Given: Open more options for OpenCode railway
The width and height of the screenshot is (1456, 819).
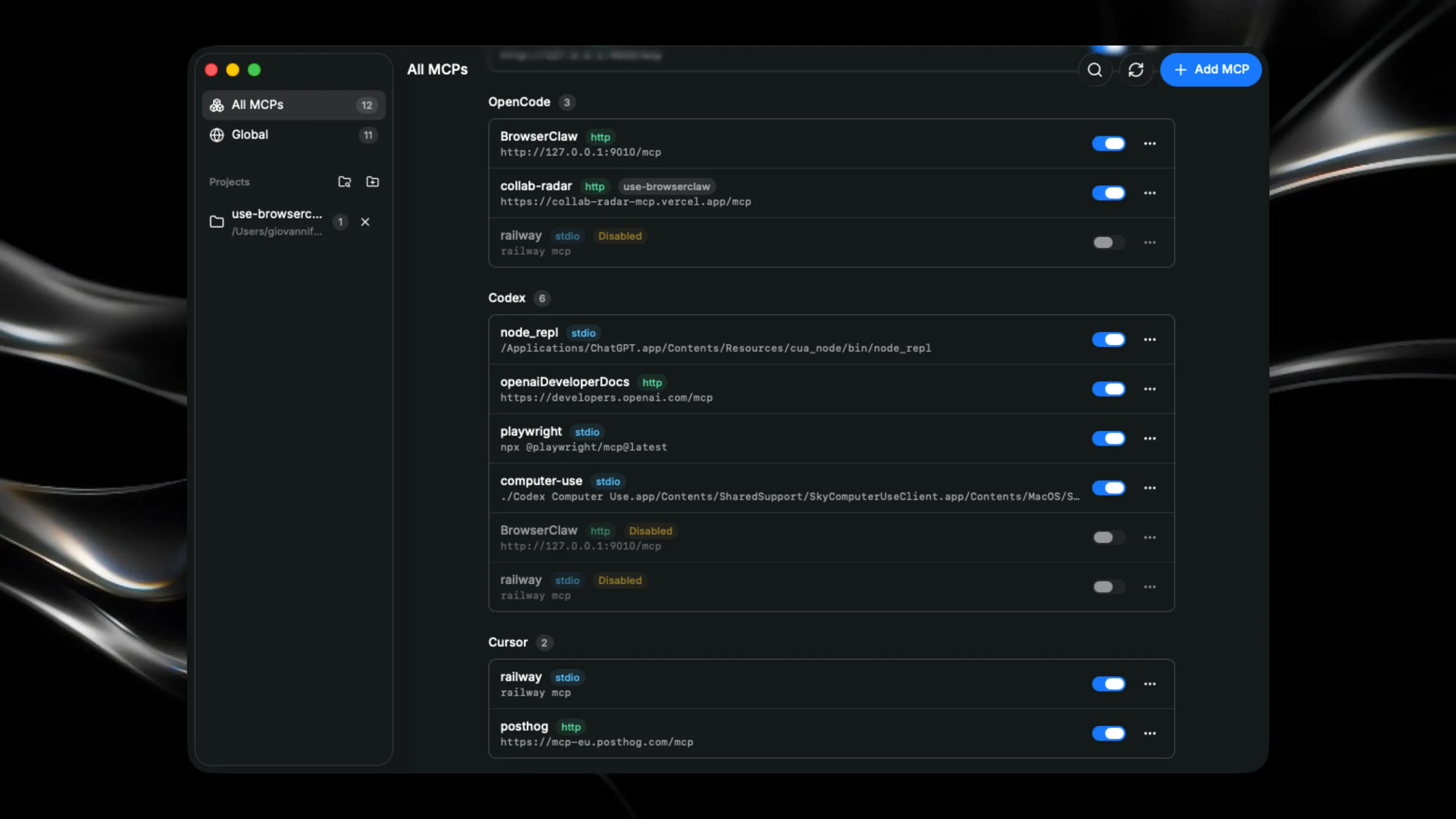Looking at the screenshot, I should click(1150, 243).
